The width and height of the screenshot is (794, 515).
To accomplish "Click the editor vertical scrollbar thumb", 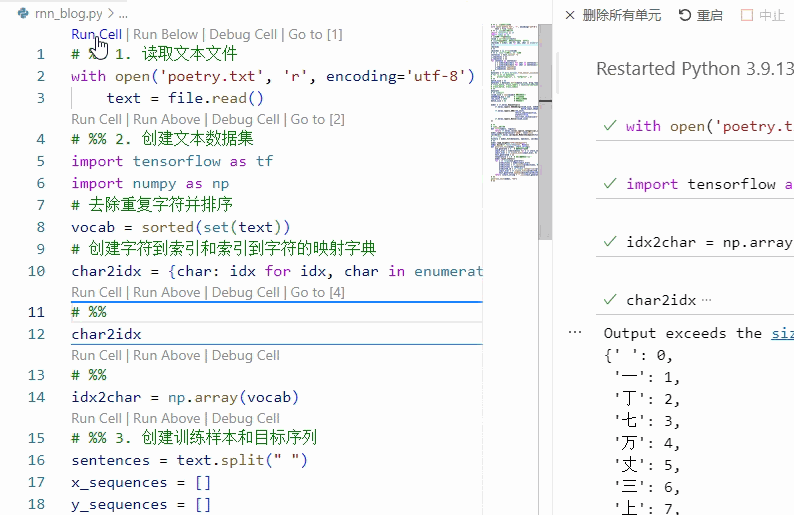I will [545, 132].
